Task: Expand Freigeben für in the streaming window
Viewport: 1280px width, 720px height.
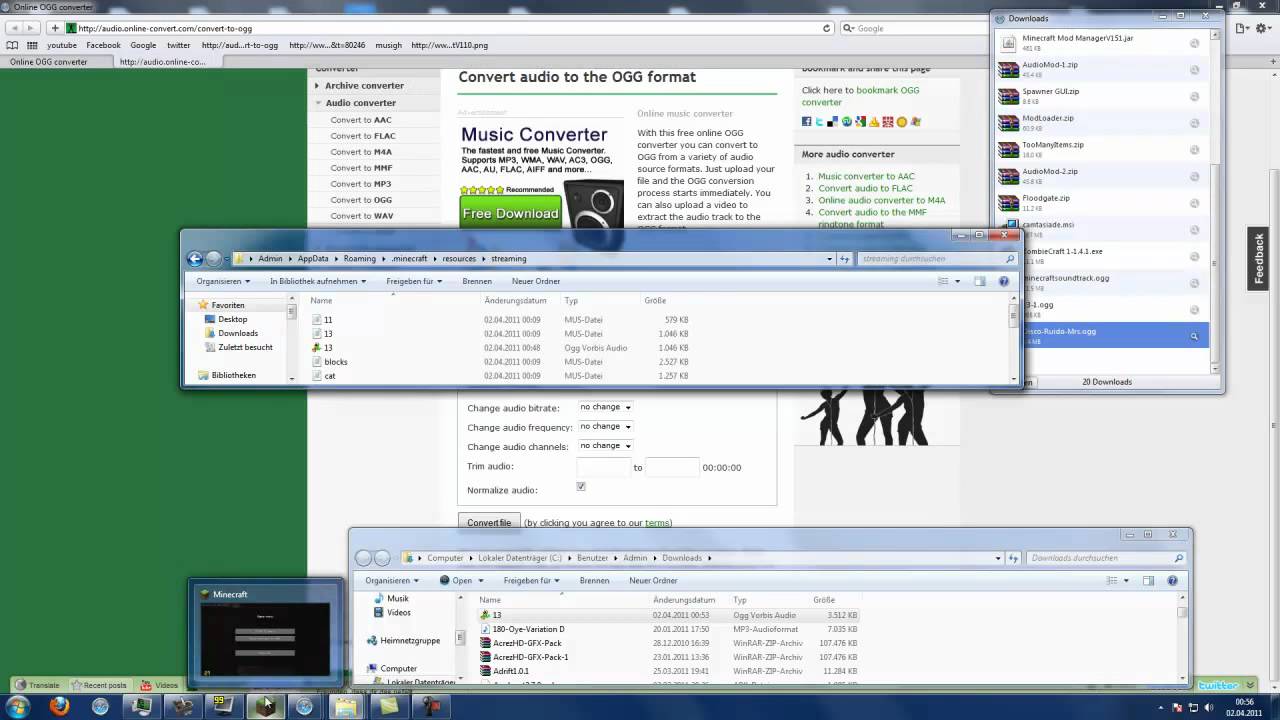Action: [414, 281]
